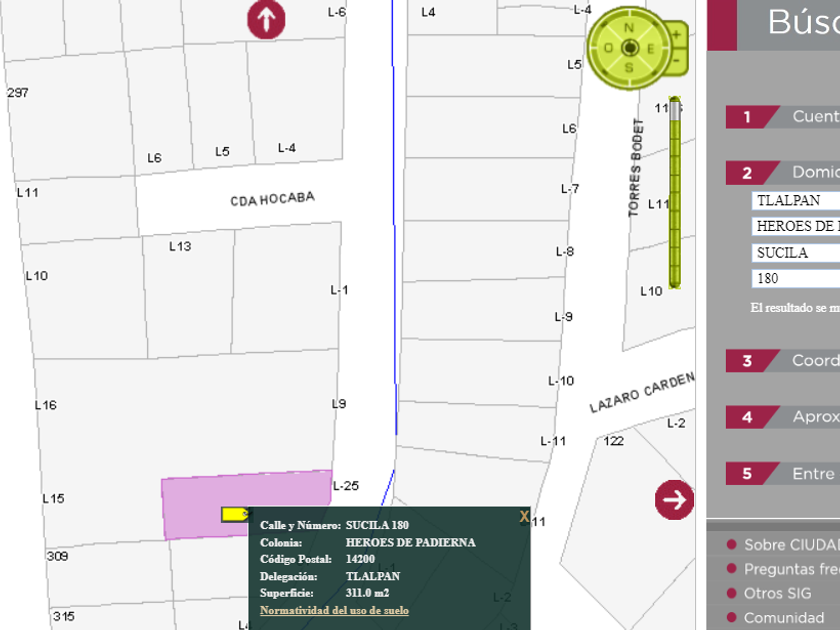The height and width of the screenshot is (630, 840).
Task: Click S on the compass control
Action: [x=629, y=67]
